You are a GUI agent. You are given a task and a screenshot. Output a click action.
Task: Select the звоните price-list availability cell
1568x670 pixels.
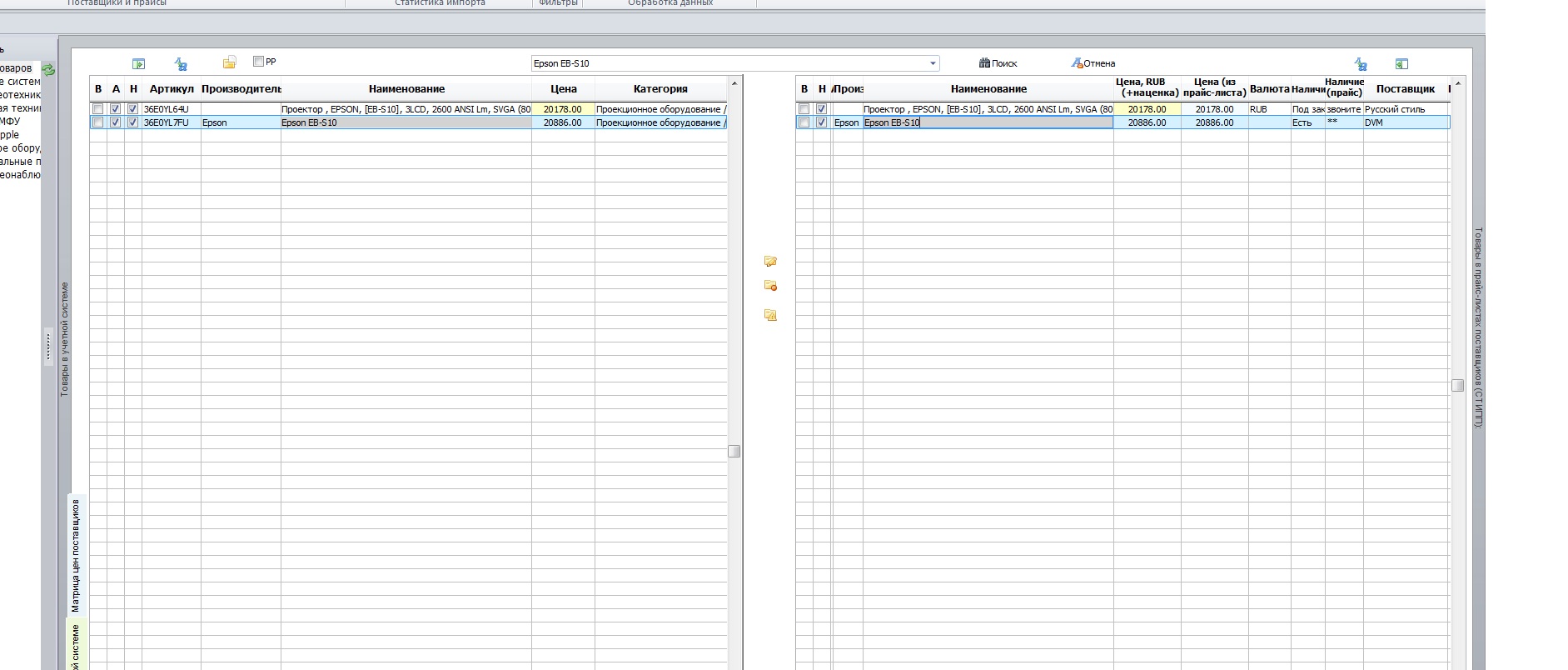click(x=1344, y=109)
